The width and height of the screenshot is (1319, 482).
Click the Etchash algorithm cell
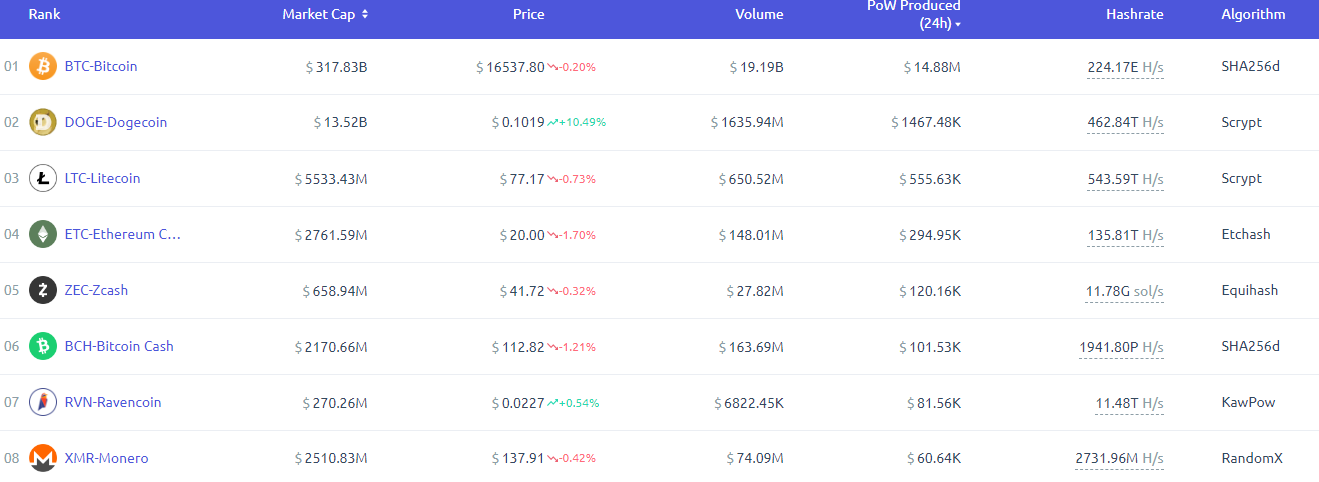coord(1246,235)
